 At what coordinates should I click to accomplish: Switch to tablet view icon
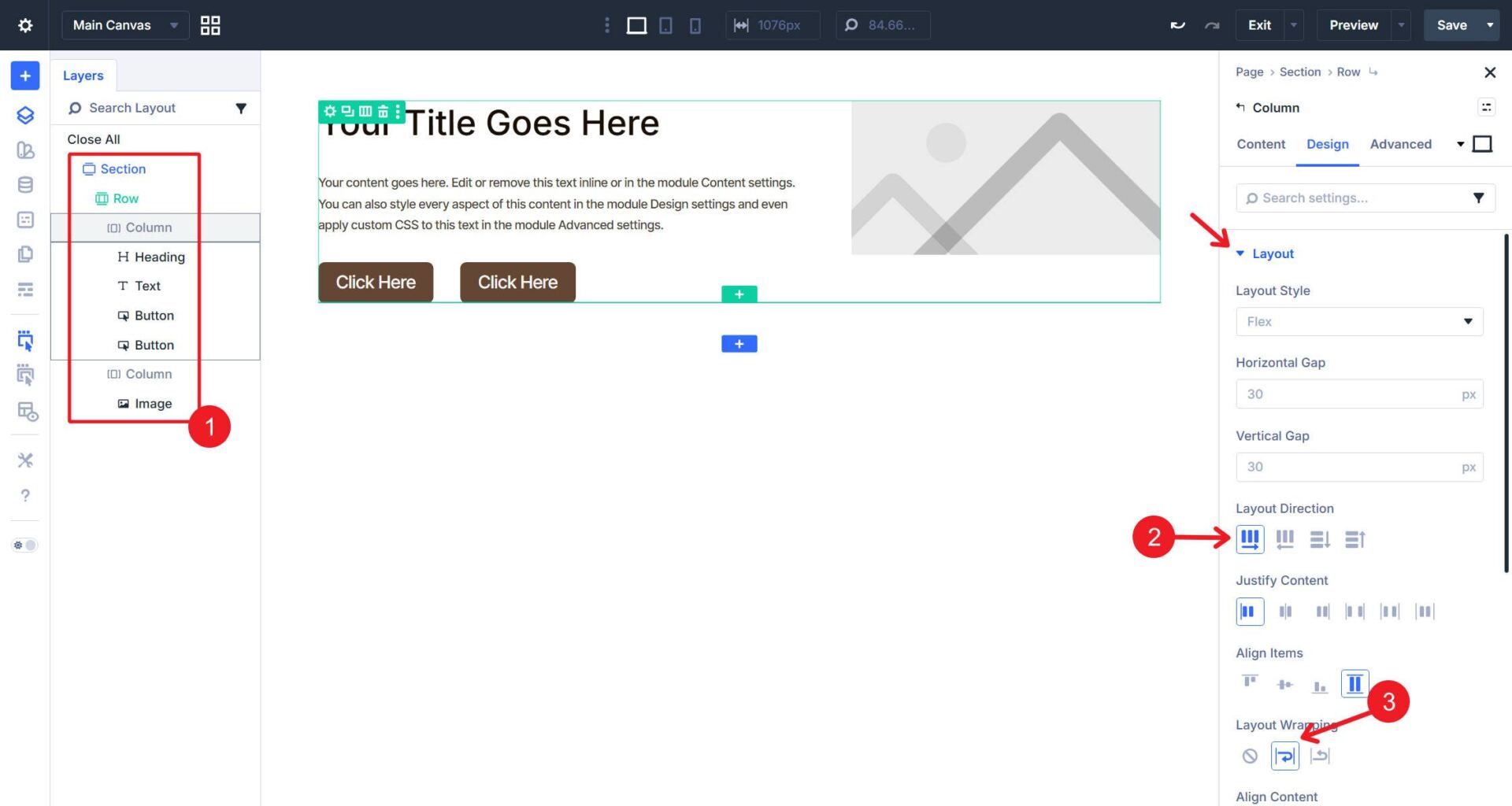point(665,25)
